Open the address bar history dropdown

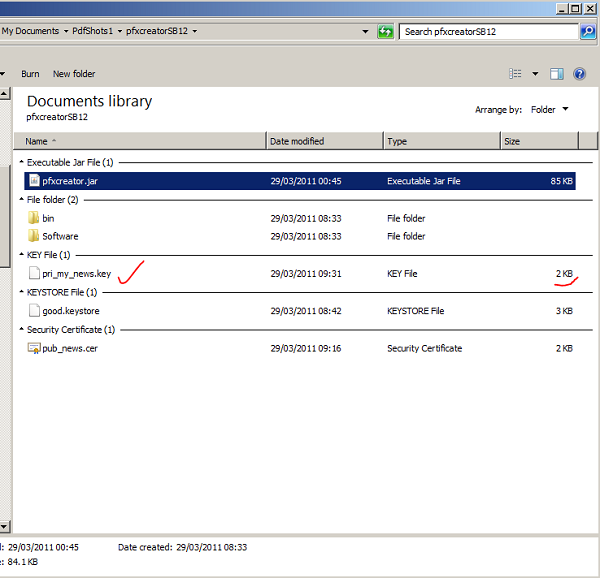(x=365, y=31)
